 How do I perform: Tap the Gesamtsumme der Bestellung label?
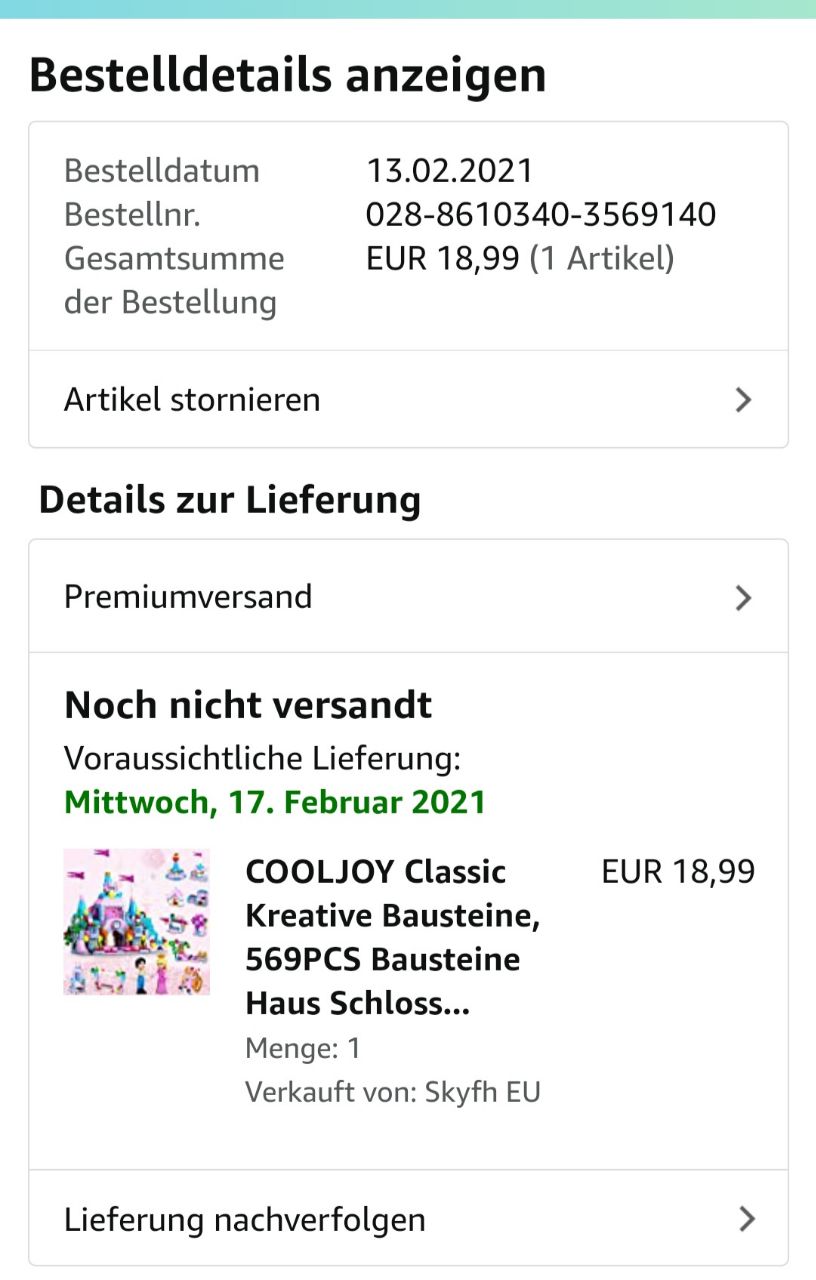pyautogui.click(x=174, y=280)
